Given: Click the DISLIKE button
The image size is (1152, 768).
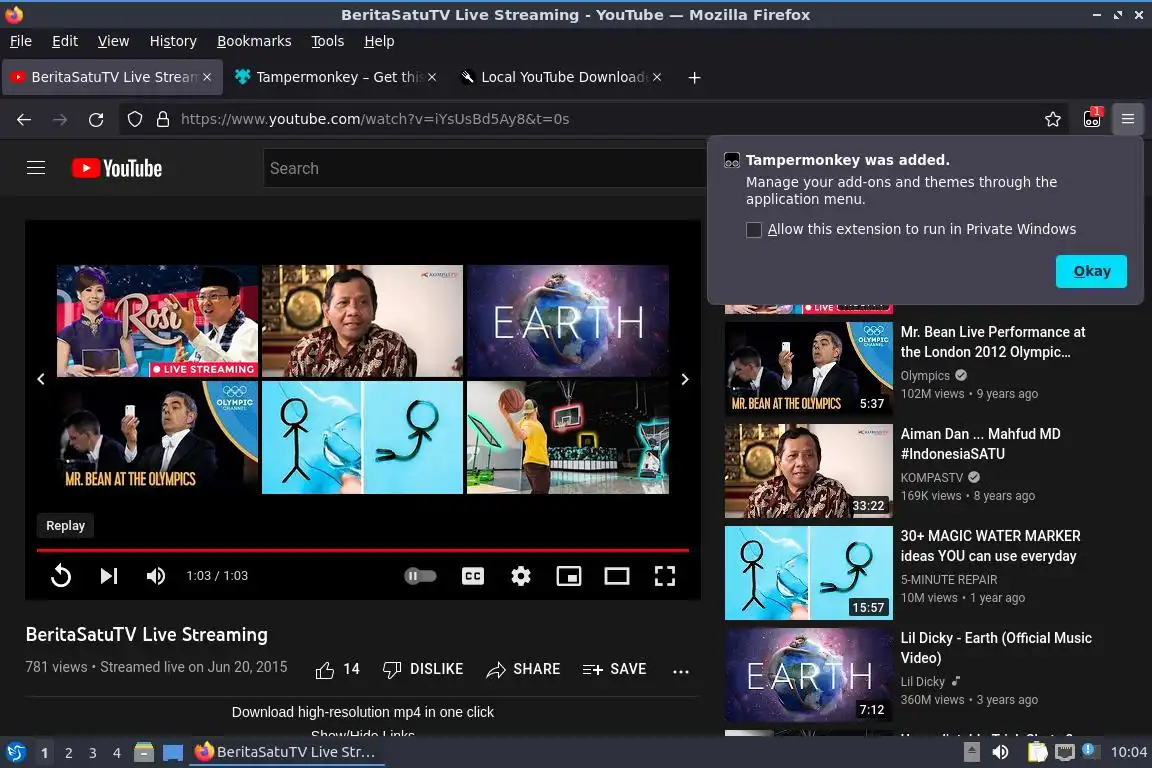Looking at the screenshot, I should 423,670.
